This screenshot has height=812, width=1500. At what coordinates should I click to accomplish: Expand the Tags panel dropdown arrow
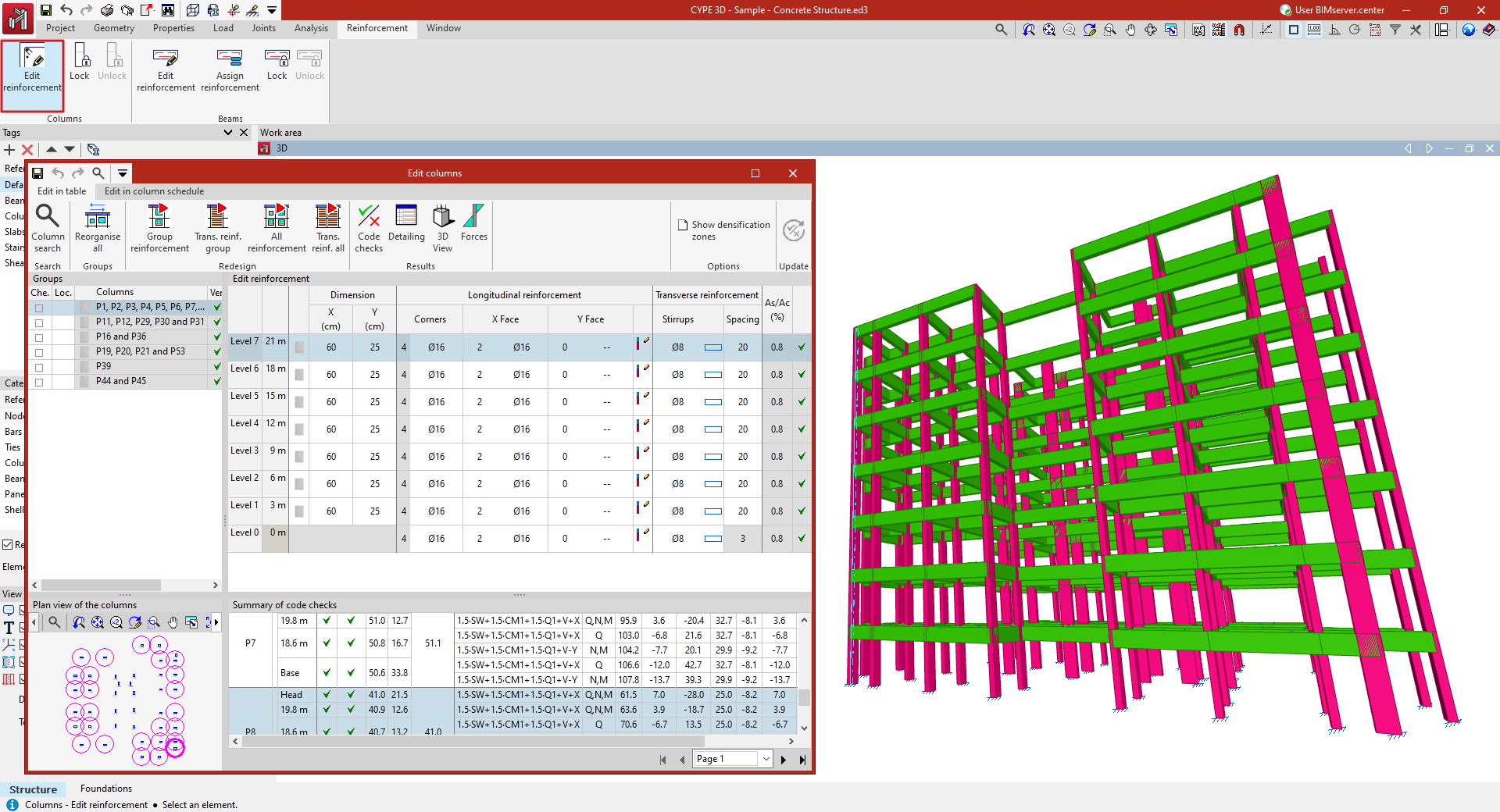click(x=228, y=133)
